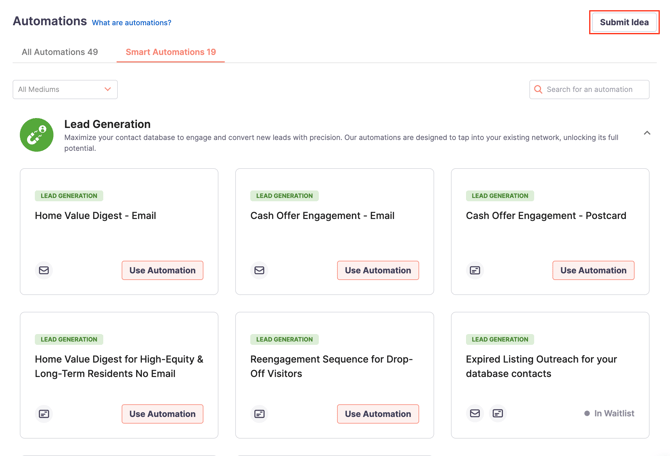This screenshot has width=670, height=456.
Task: Focus the Search for an automation field
Action: (589, 89)
